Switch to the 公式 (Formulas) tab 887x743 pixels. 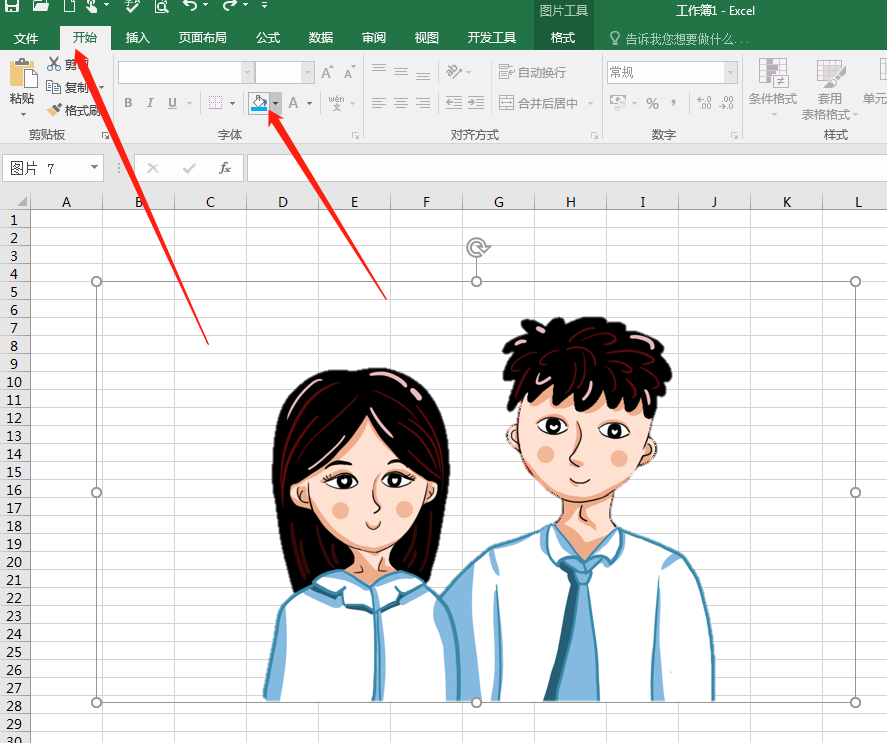[268, 38]
